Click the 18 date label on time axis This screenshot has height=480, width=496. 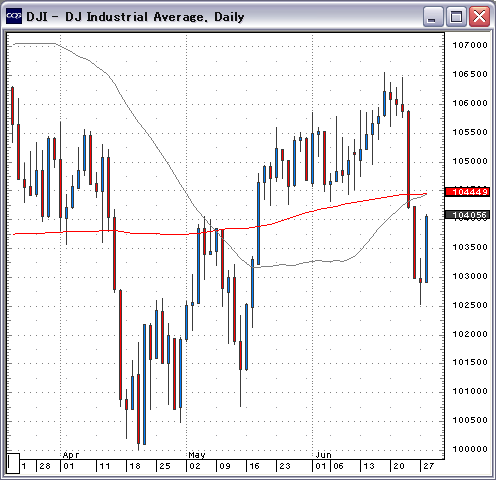[135, 466]
